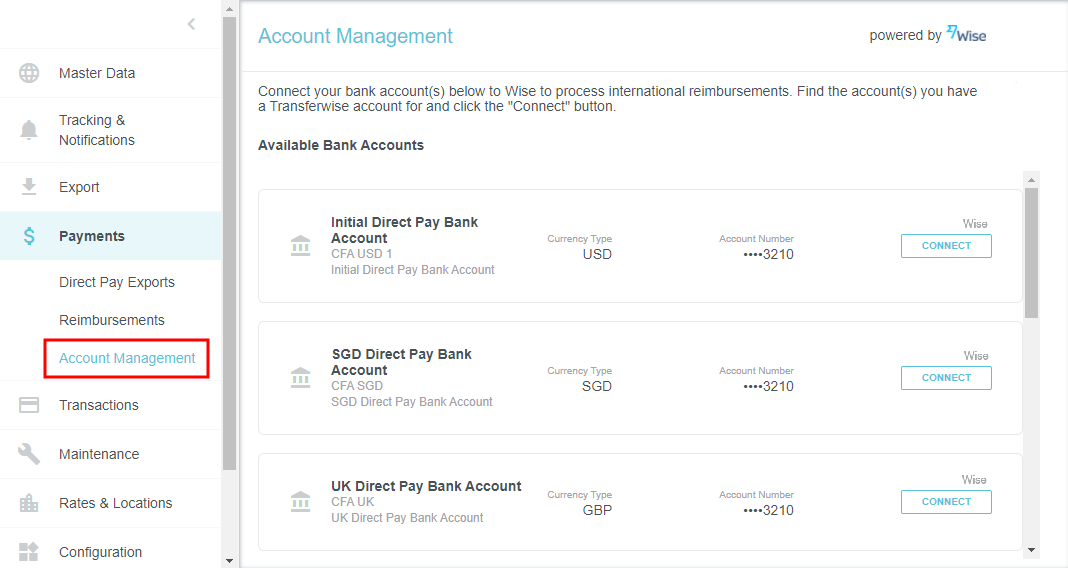Image resolution: width=1068 pixels, height=568 pixels.
Task: Click the sidebar scroll down arrow
Action: click(x=229, y=560)
